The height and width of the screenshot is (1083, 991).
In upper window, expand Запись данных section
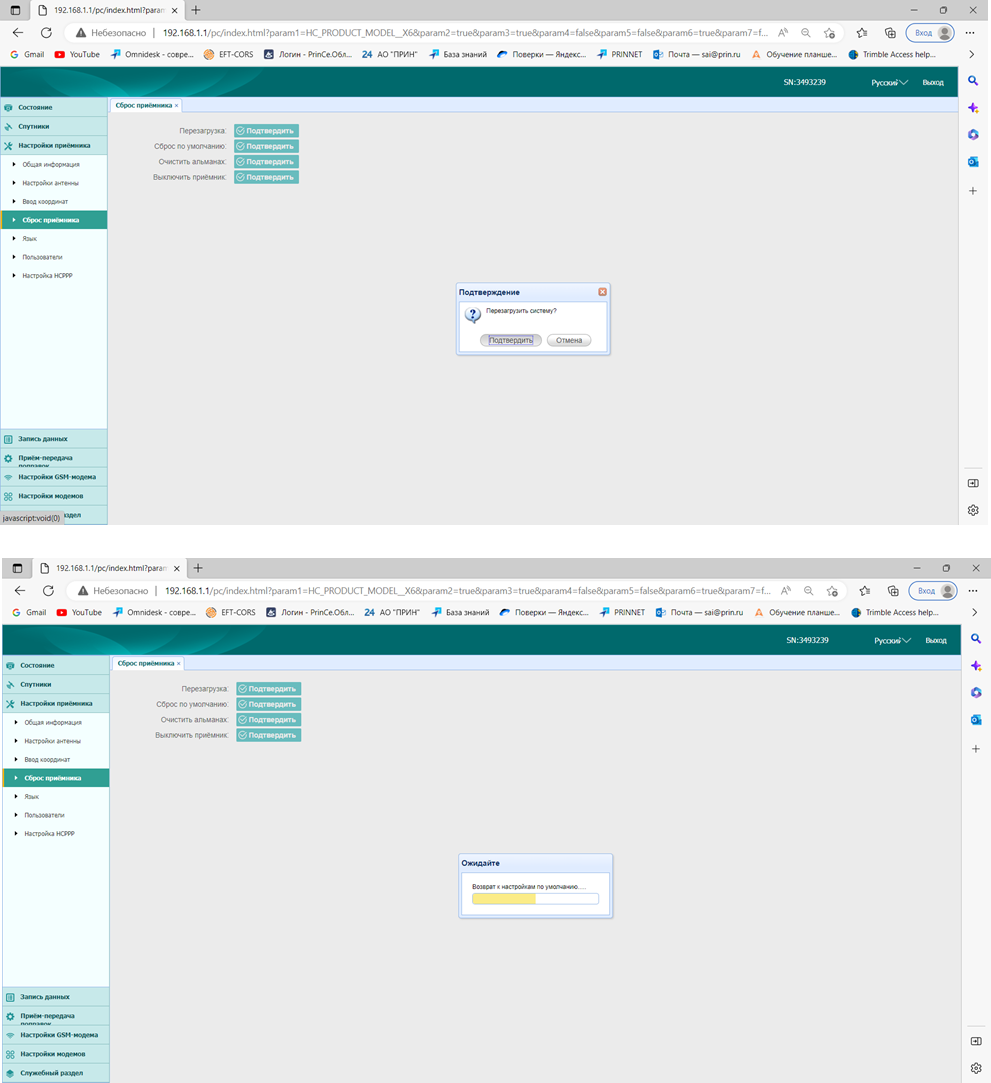[54, 439]
